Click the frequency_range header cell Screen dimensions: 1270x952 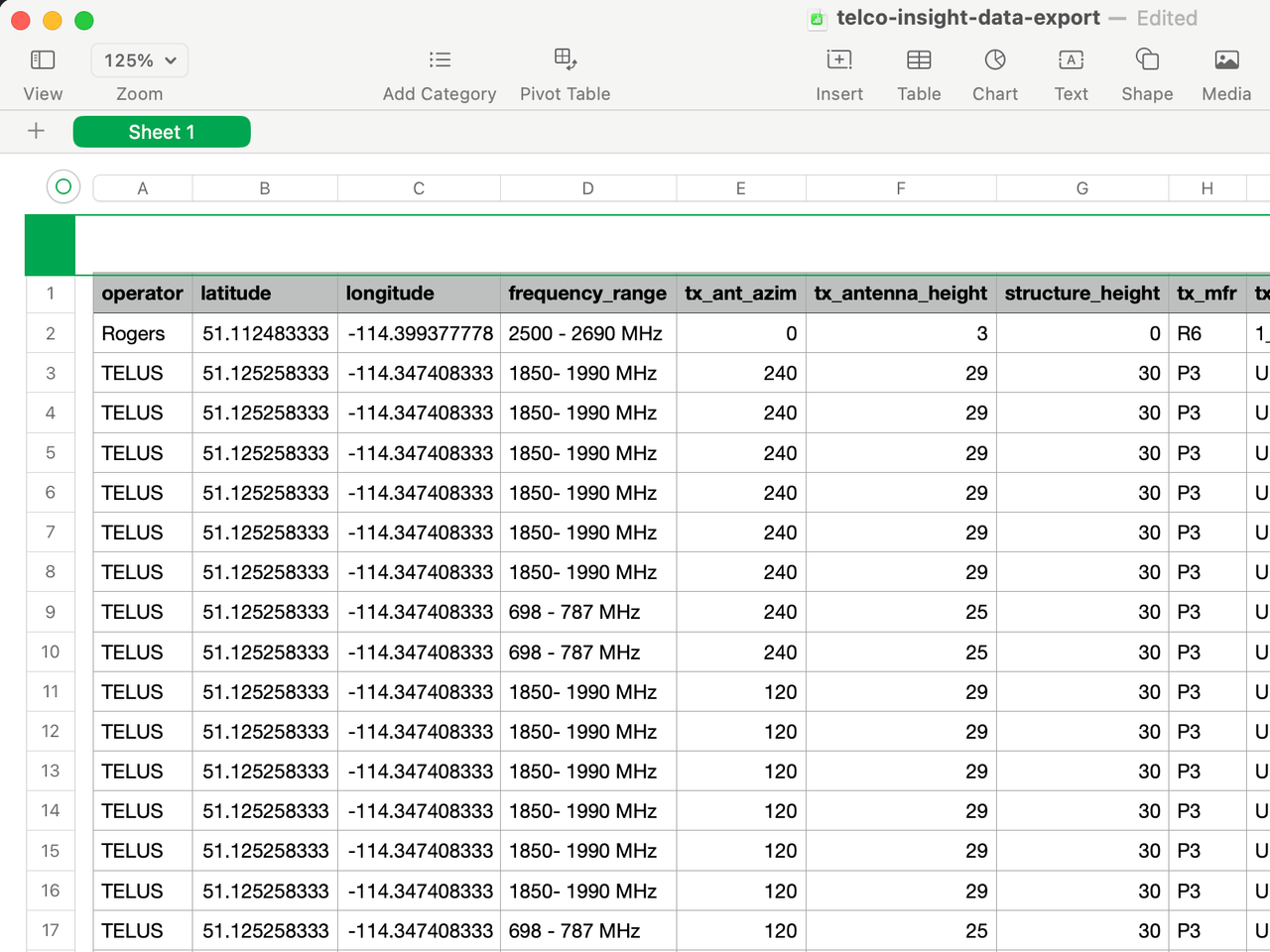[587, 294]
